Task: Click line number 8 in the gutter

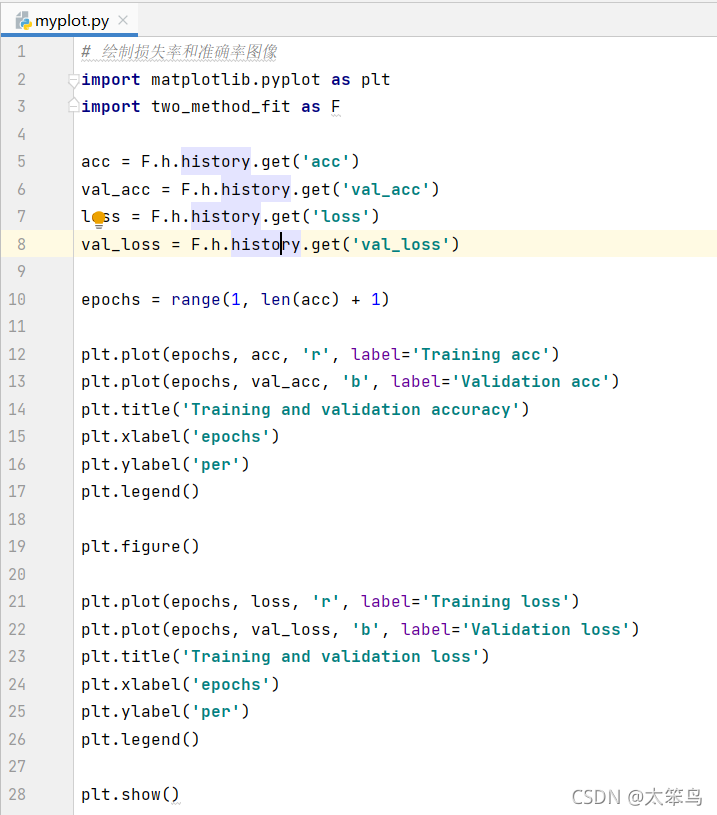Action: [x=21, y=244]
